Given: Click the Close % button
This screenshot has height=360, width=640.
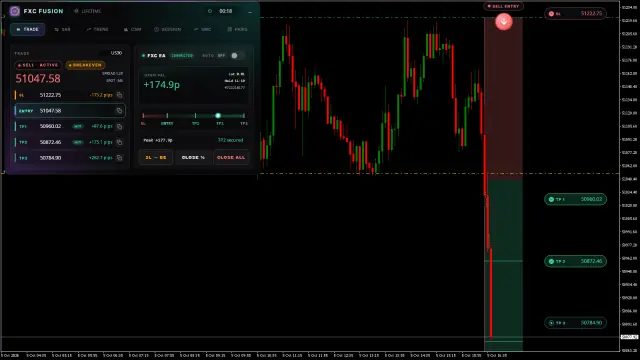Looking at the screenshot, I should 193,158.
